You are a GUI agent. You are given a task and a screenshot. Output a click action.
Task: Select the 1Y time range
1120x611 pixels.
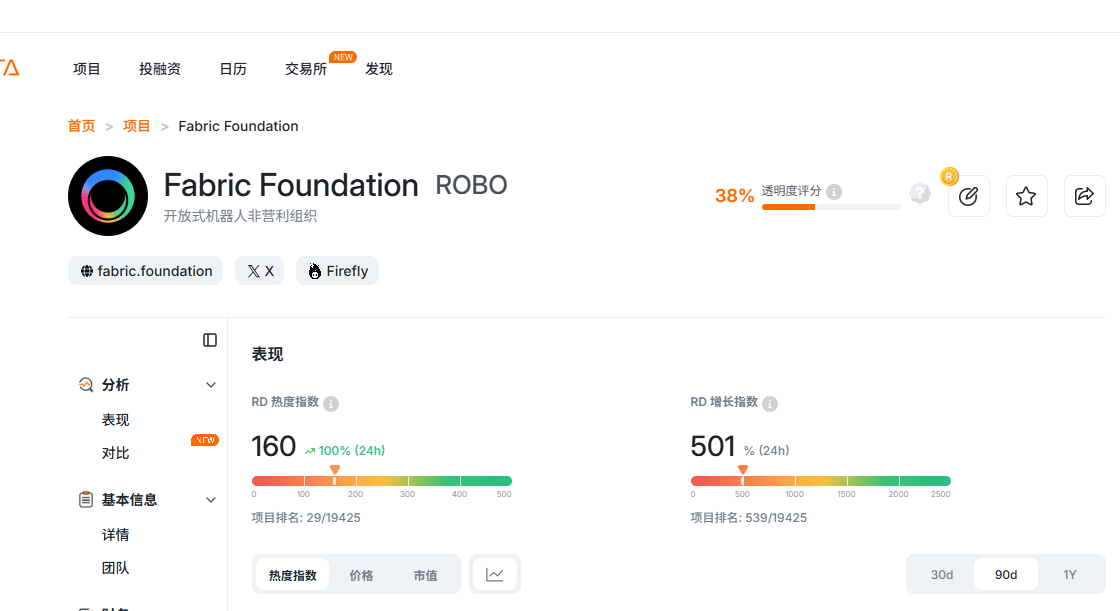pyautogui.click(x=1070, y=574)
